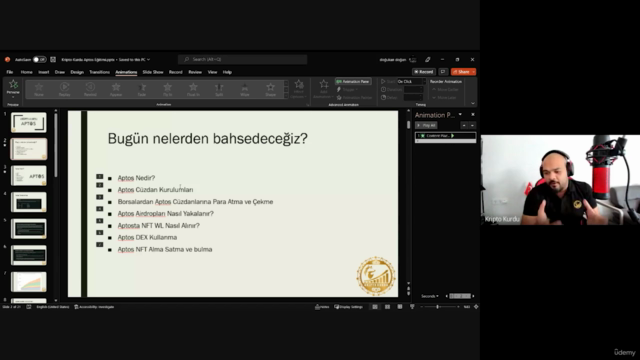Toggle the AutoSave switch
Viewport: 640px width, 360px height.
click(x=40, y=60)
